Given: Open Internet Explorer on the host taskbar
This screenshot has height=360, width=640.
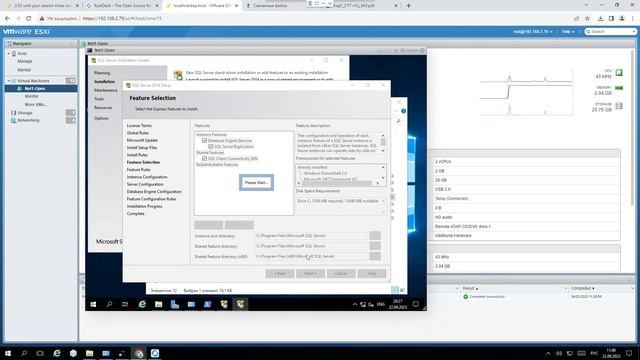Looking at the screenshot, I should (x=57, y=353).
